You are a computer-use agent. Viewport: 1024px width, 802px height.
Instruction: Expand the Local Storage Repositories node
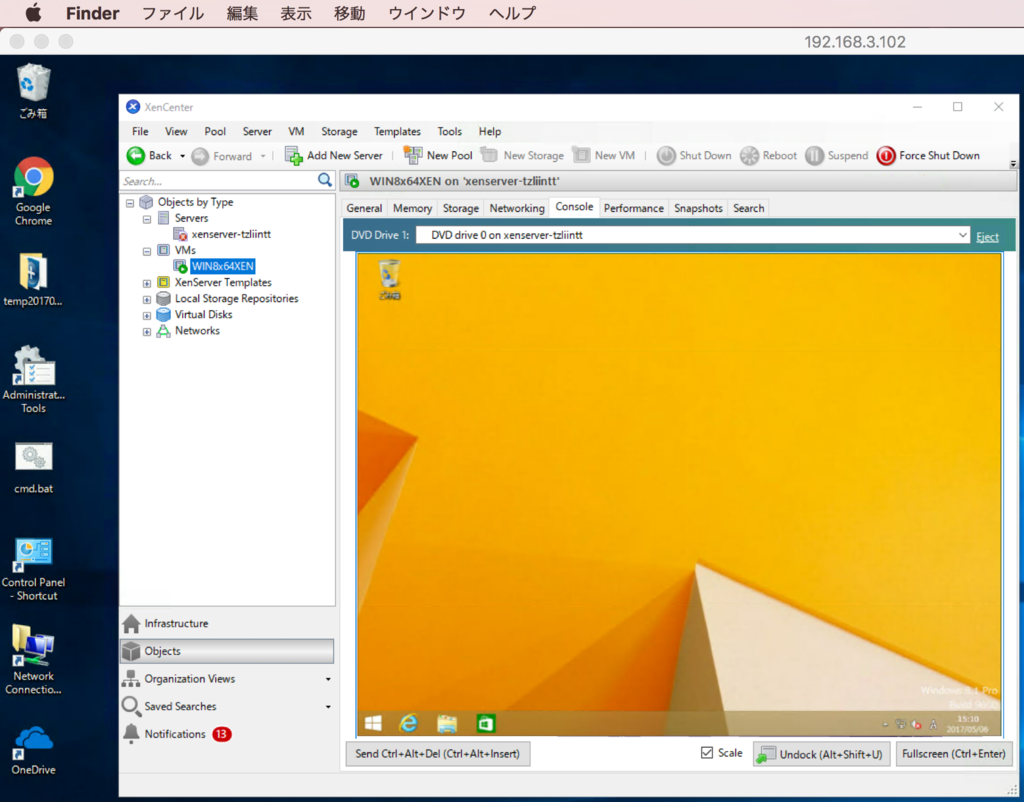point(147,300)
